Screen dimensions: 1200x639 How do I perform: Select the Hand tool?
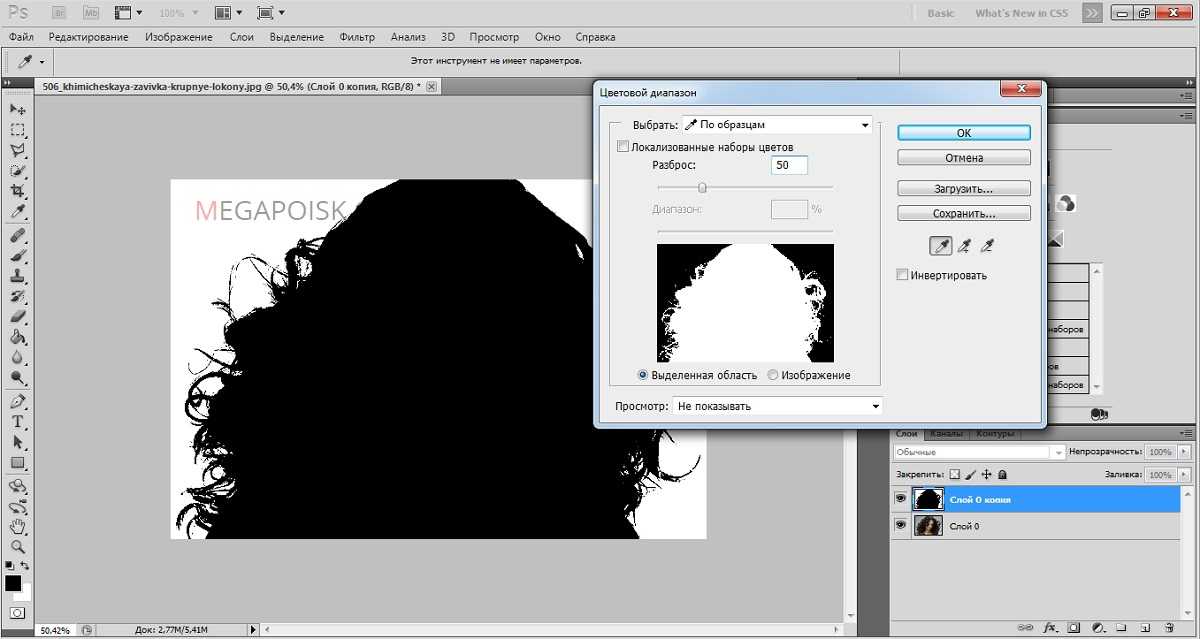coord(17,527)
